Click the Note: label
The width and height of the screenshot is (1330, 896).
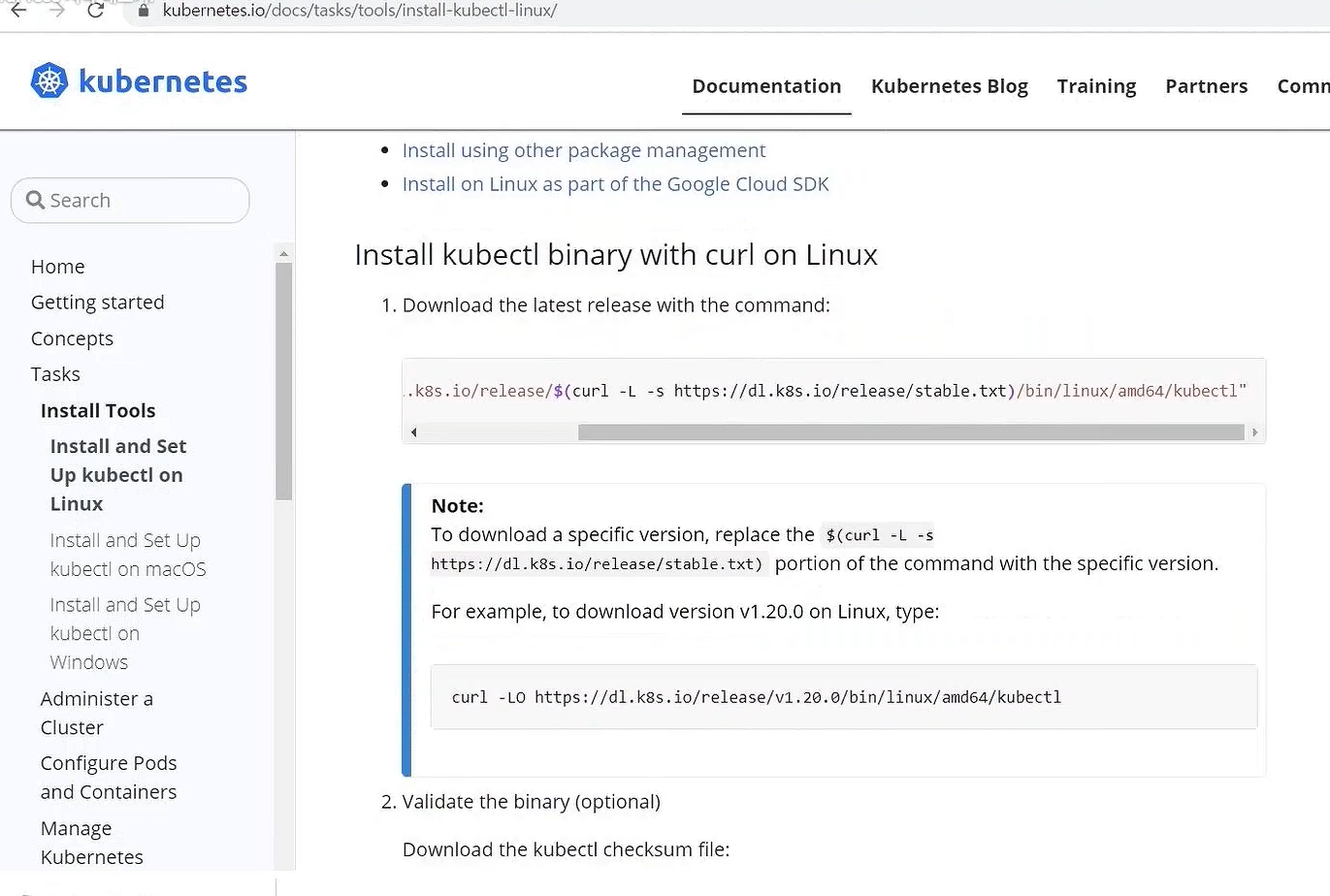point(457,505)
